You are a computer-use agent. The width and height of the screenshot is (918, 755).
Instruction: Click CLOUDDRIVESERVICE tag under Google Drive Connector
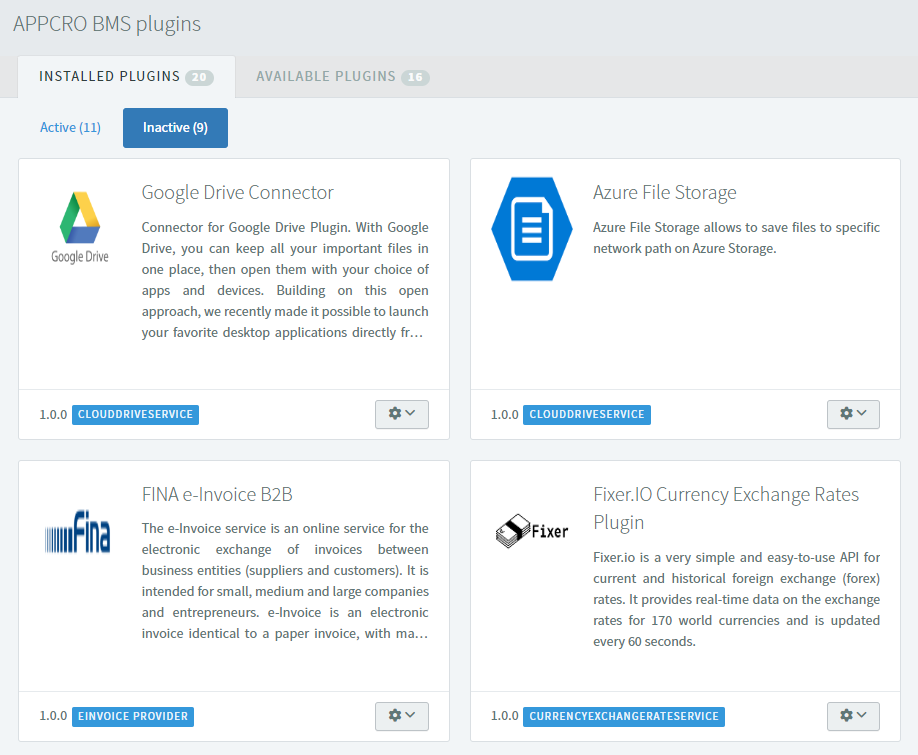coord(135,414)
